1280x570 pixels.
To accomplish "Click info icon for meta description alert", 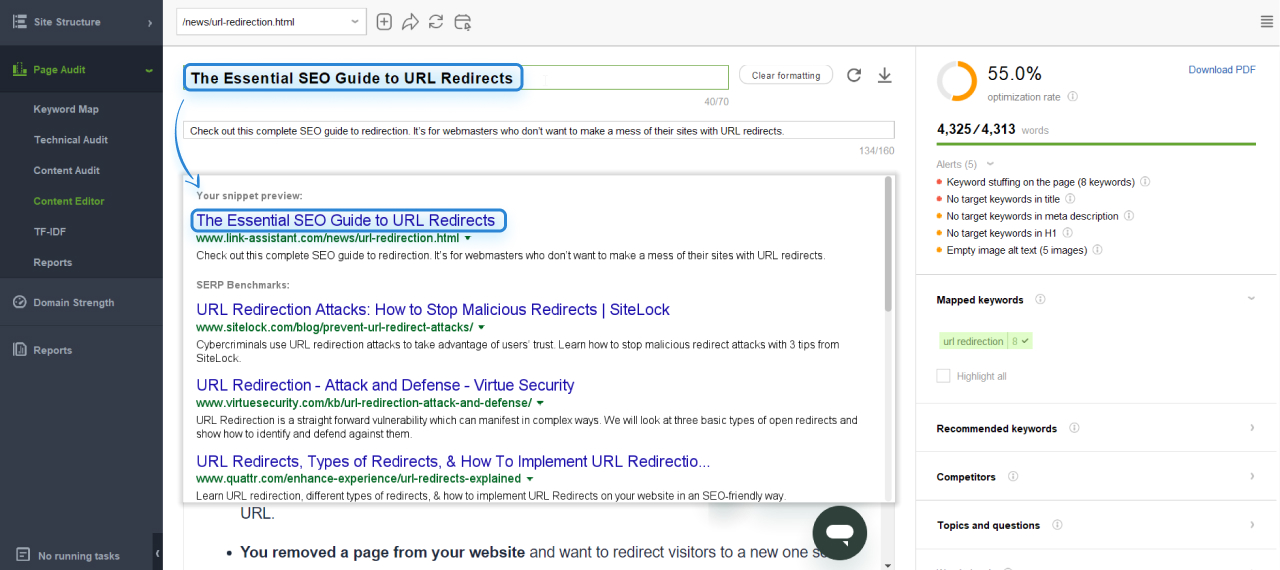I will click(1129, 216).
